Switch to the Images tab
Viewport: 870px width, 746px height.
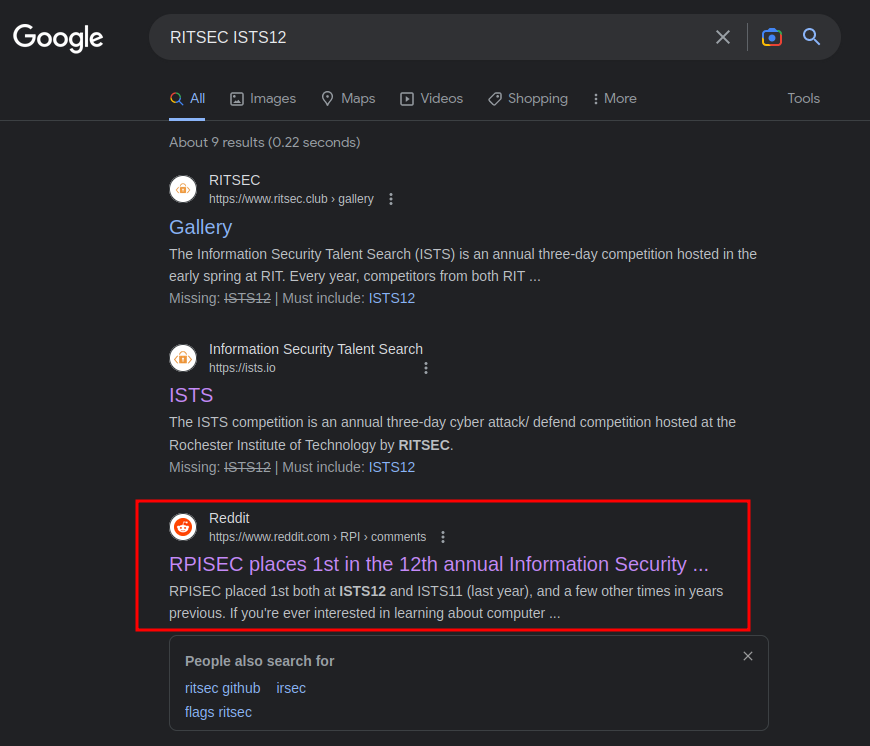pos(263,99)
